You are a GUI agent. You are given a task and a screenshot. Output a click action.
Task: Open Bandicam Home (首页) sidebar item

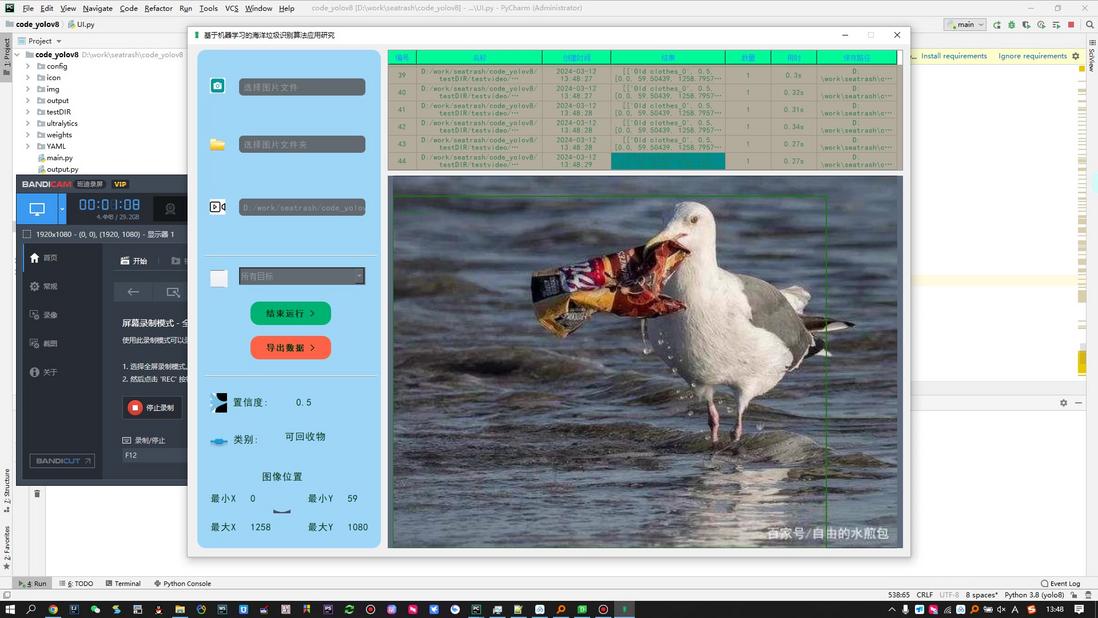tap(43, 258)
